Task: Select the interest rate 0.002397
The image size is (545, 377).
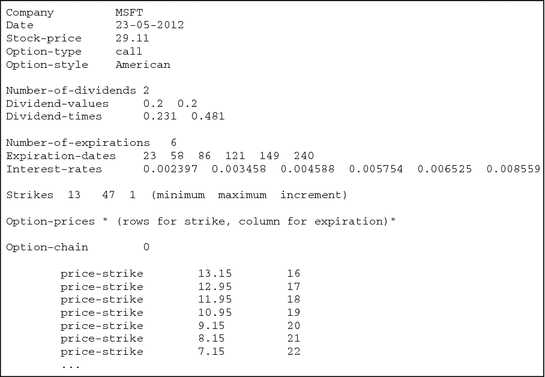Action: pyautogui.click(x=170, y=169)
